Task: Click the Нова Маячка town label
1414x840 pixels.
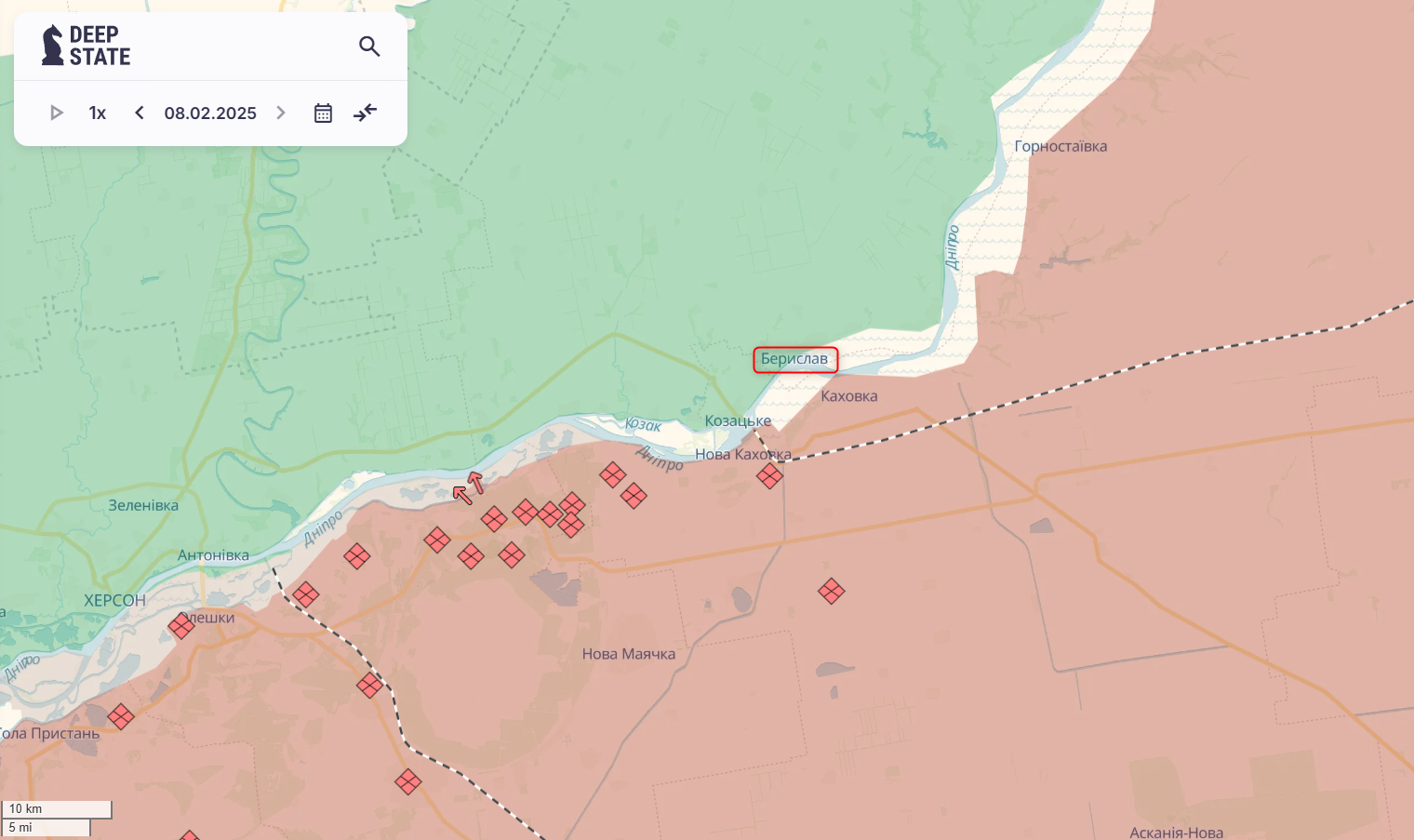Action: [x=629, y=654]
